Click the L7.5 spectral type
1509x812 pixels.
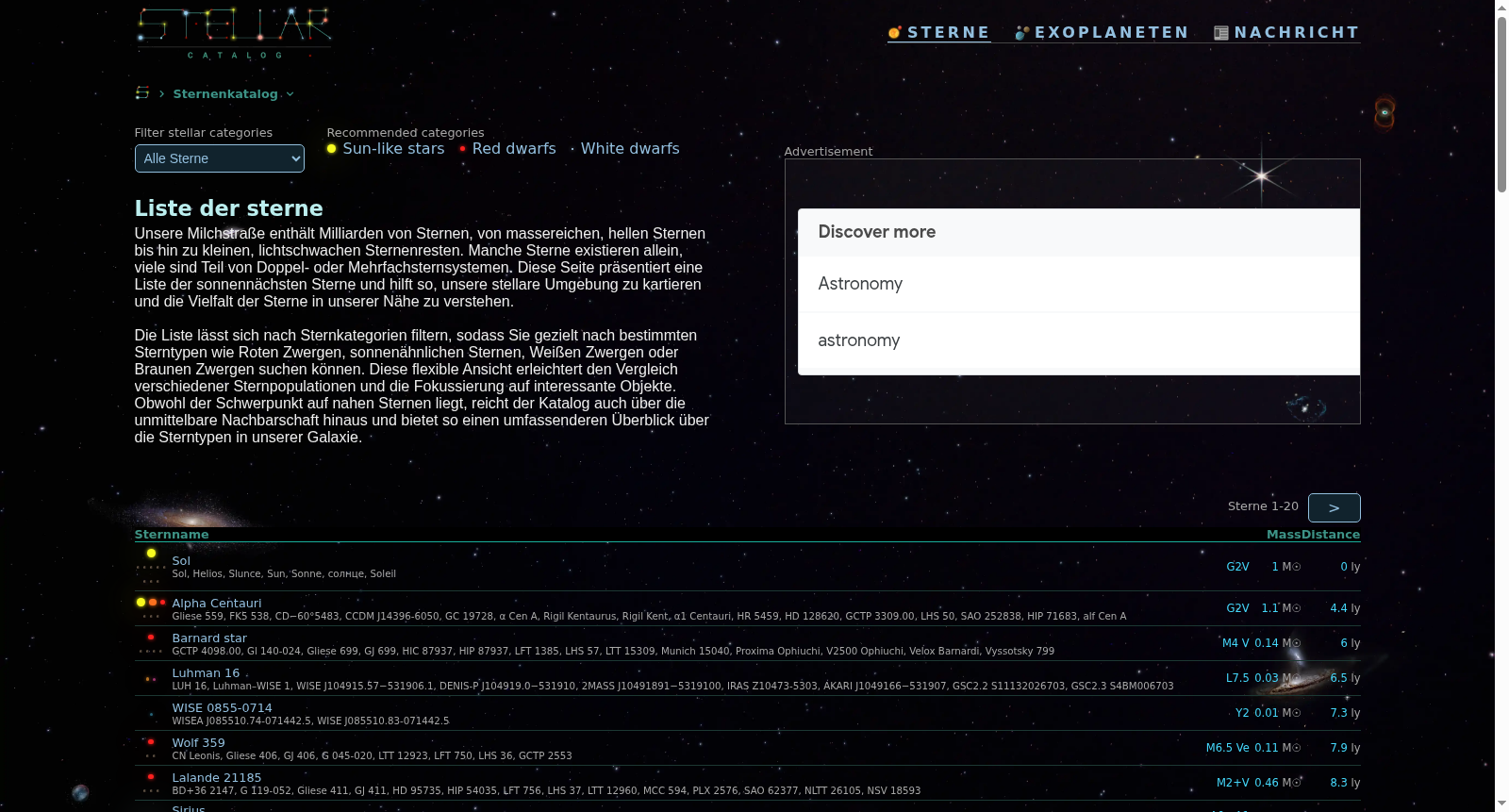[1237, 678]
